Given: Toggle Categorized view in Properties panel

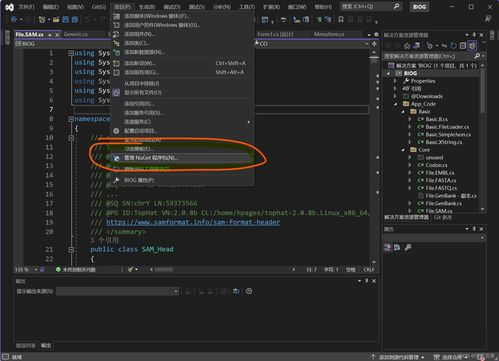Looking at the screenshot, I should pyautogui.click(x=387, y=247).
